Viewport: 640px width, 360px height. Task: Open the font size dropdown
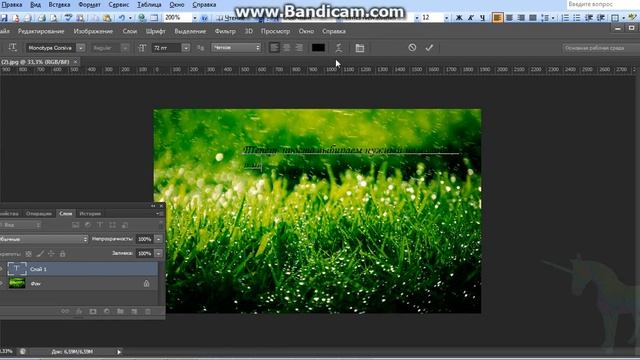186,48
